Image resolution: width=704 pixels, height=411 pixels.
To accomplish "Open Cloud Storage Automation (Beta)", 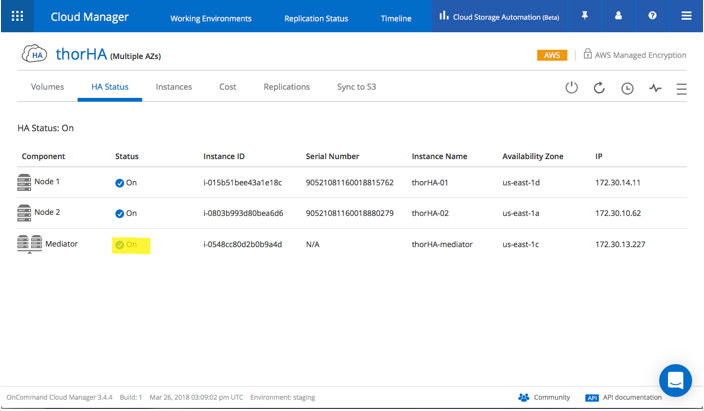I will coord(499,17).
